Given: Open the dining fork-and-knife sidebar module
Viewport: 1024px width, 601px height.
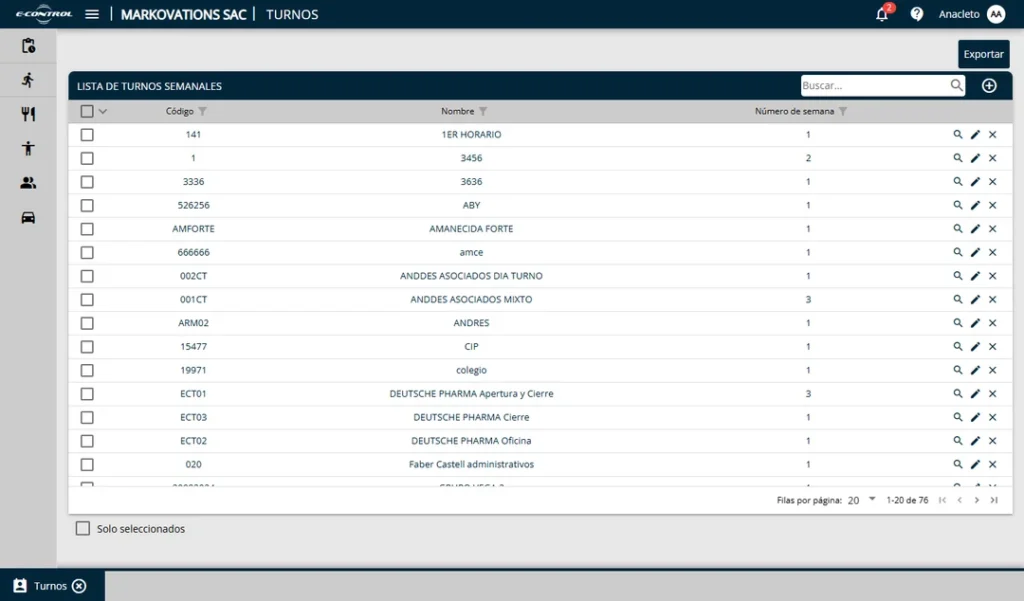Looking at the screenshot, I should point(28,114).
